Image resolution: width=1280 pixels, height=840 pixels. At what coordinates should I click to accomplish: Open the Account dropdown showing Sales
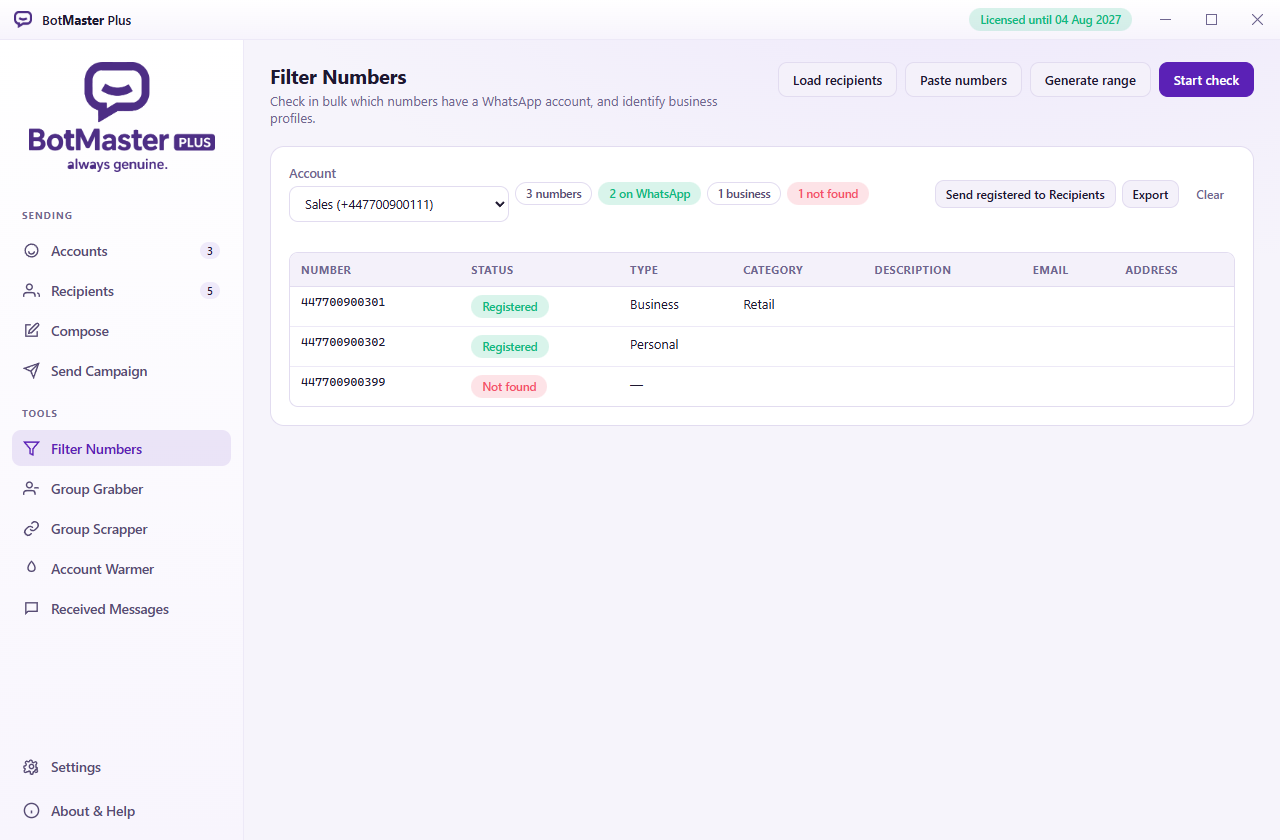399,204
